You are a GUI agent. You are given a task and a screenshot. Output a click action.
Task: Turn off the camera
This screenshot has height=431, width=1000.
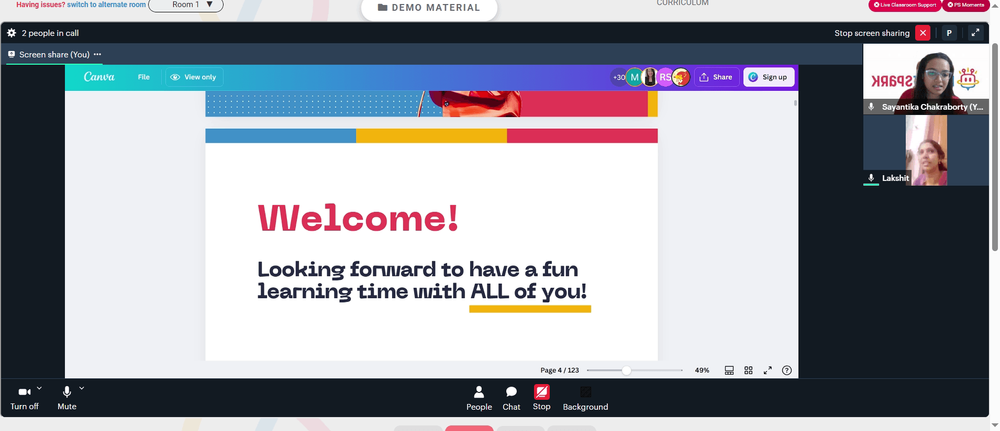click(x=24, y=398)
